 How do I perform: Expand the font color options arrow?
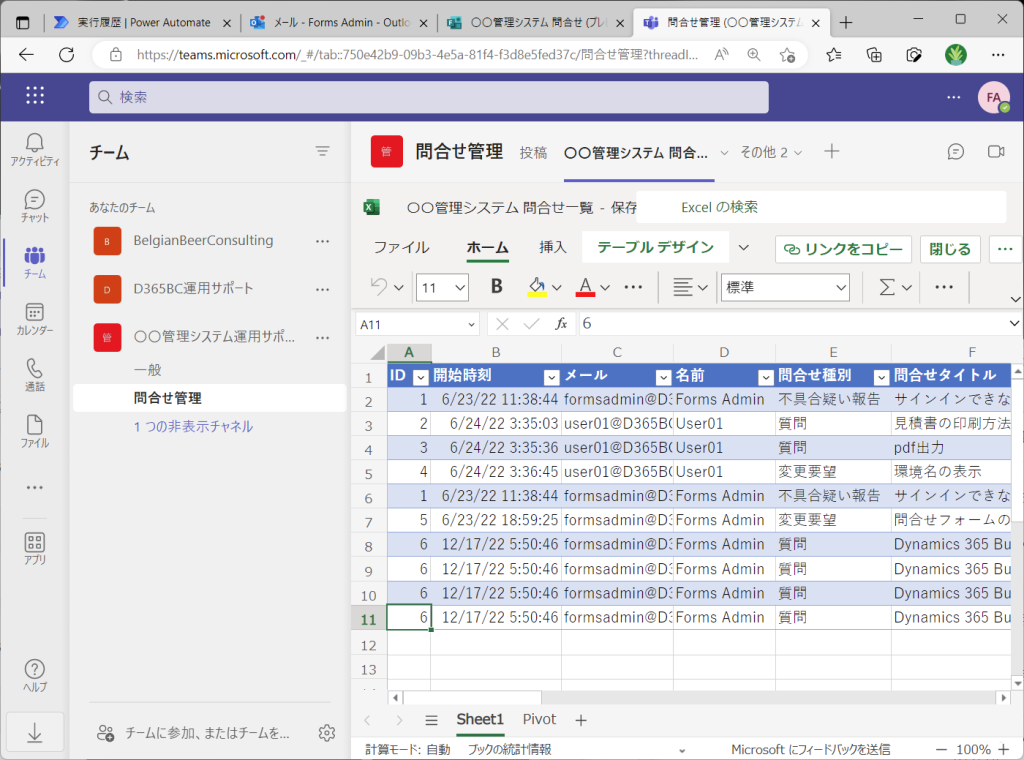(x=605, y=287)
